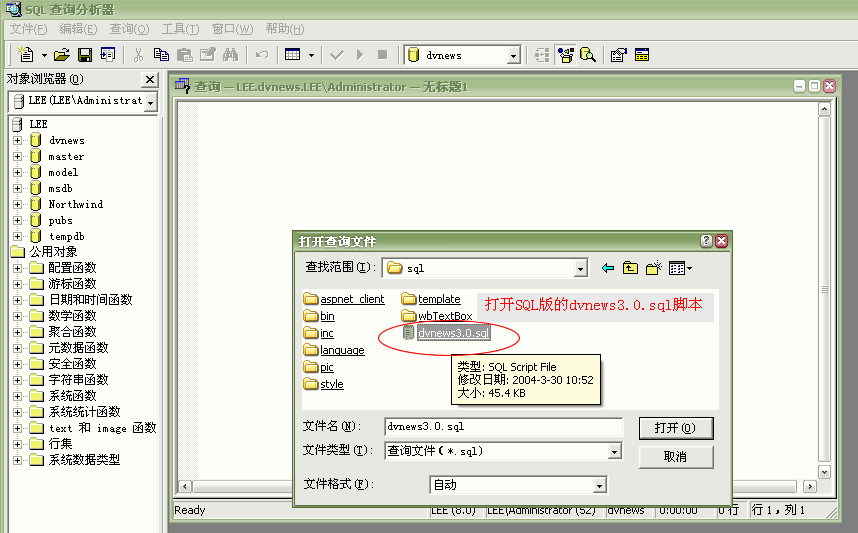Expand the 字符串函数 tree node
This screenshot has width=858, height=533.
coord(17,380)
